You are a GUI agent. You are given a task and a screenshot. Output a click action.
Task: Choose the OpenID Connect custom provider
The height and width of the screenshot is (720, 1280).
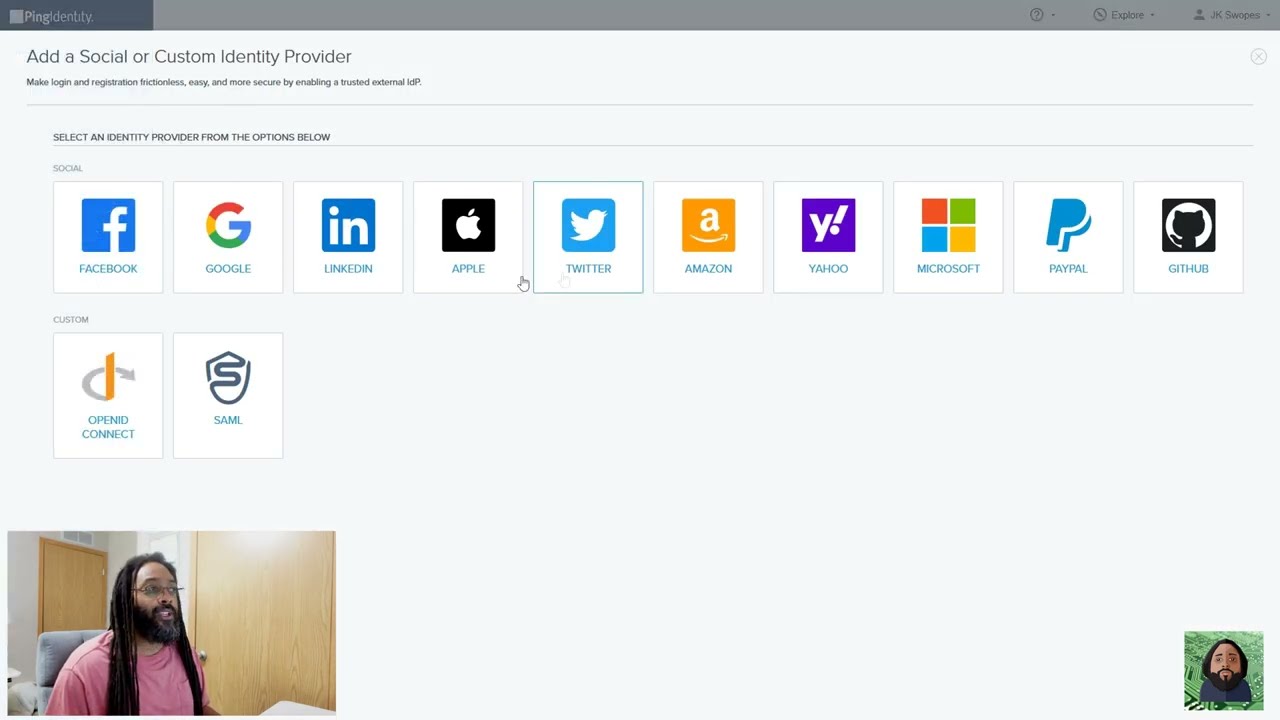[108, 395]
